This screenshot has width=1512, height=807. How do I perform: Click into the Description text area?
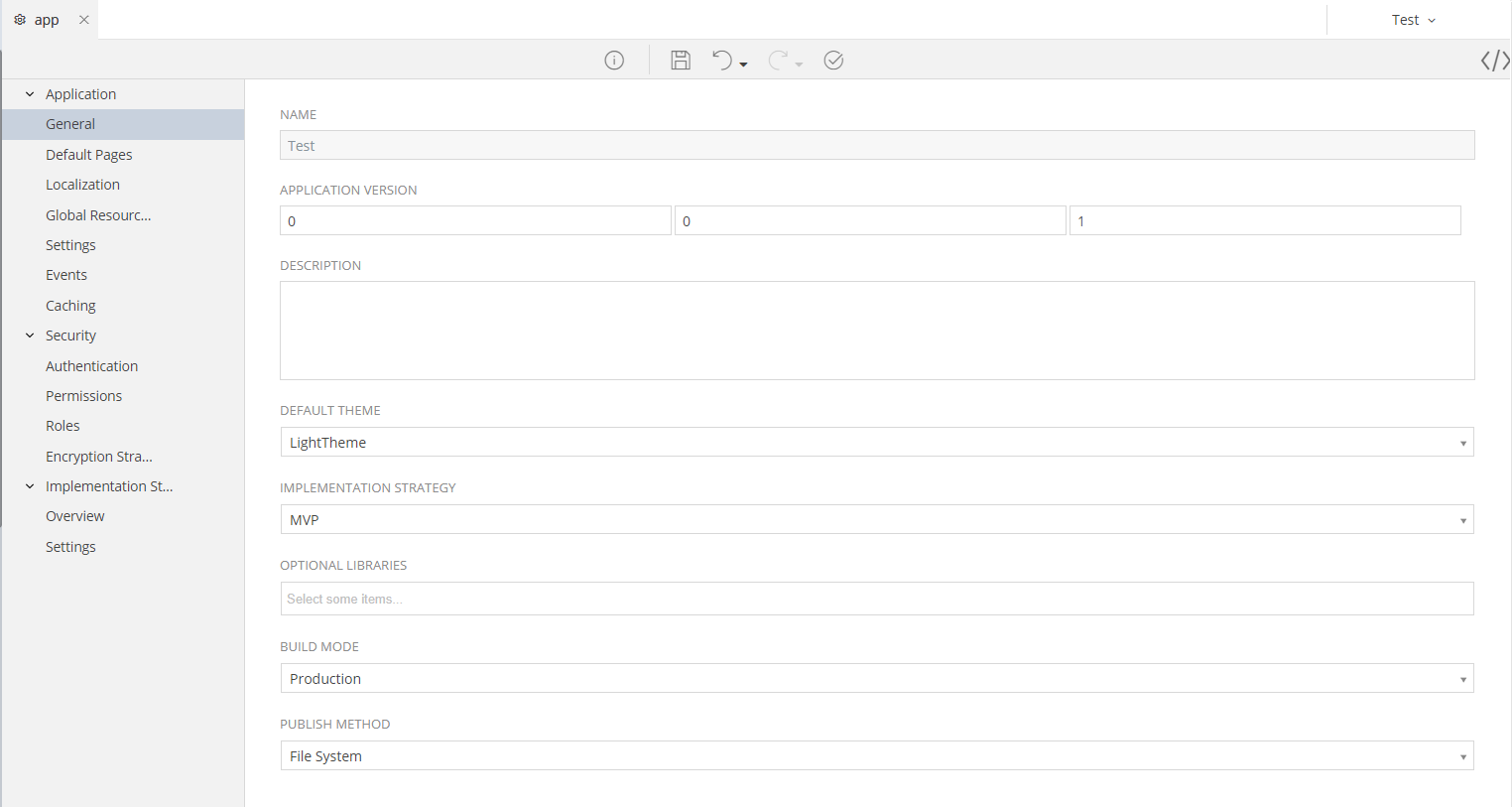pyautogui.click(x=876, y=330)
